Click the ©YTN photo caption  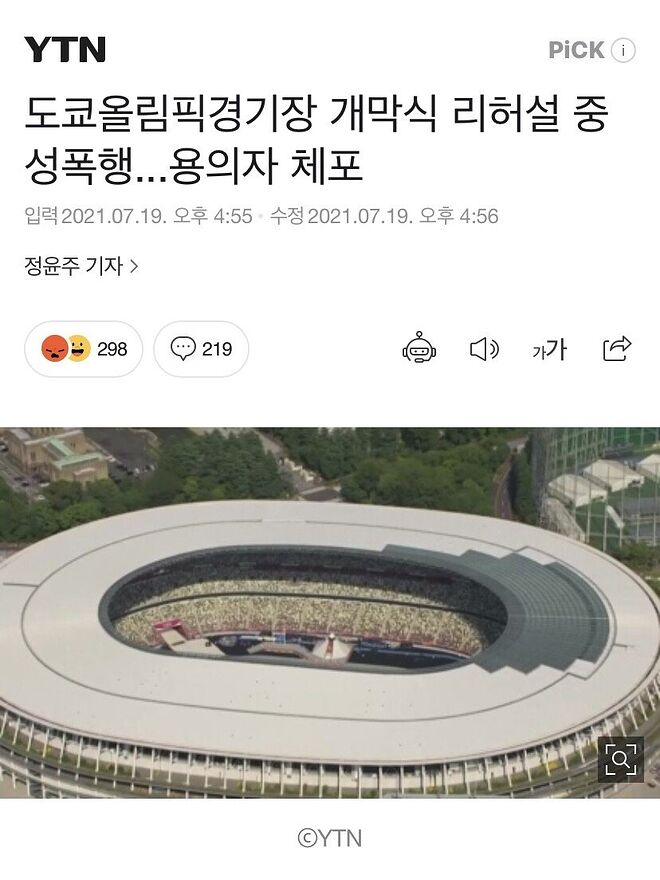[330, 838]
